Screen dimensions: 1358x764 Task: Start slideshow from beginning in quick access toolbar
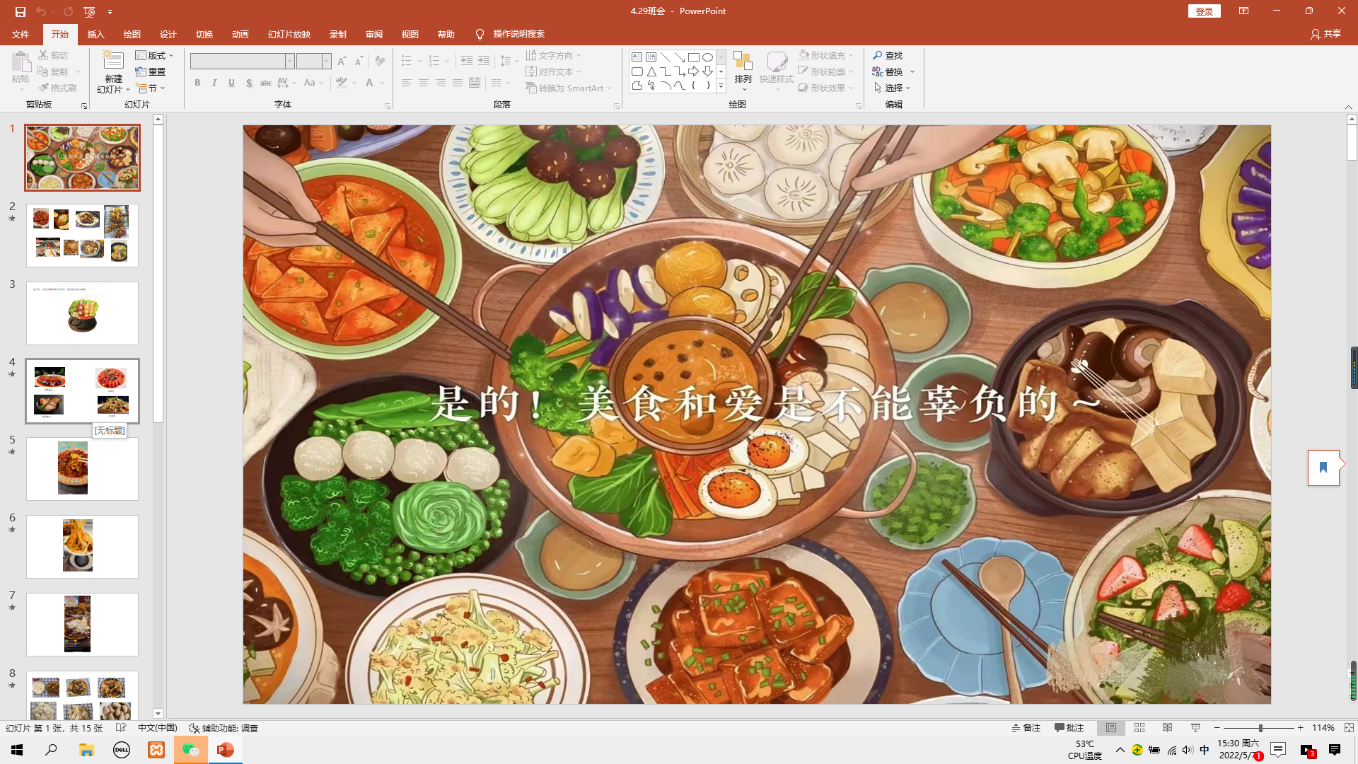tap(89, 11)
